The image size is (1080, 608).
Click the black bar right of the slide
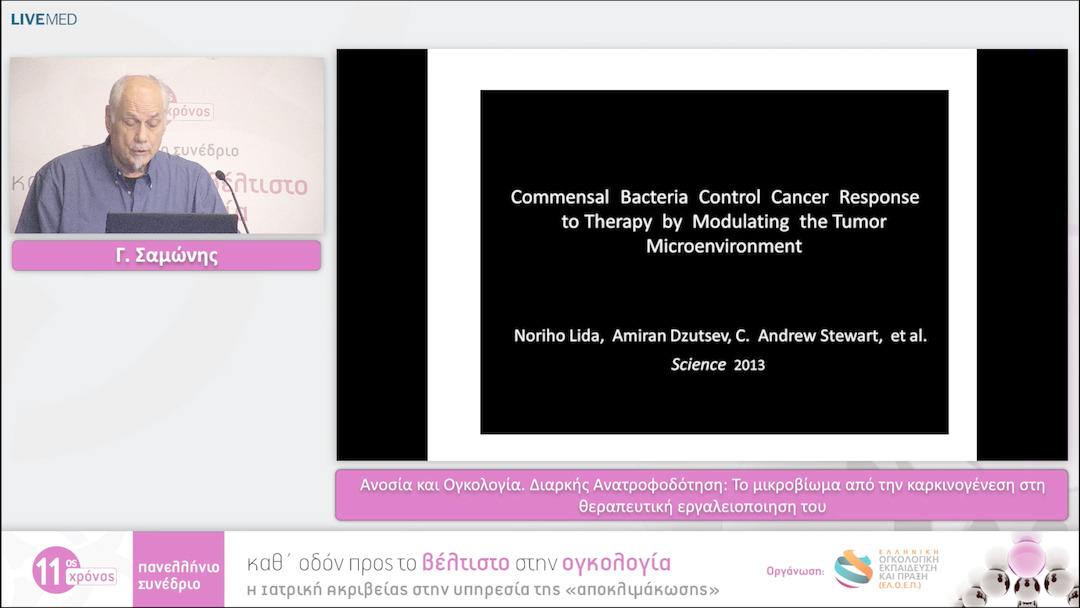click(x=1021, y=254)
